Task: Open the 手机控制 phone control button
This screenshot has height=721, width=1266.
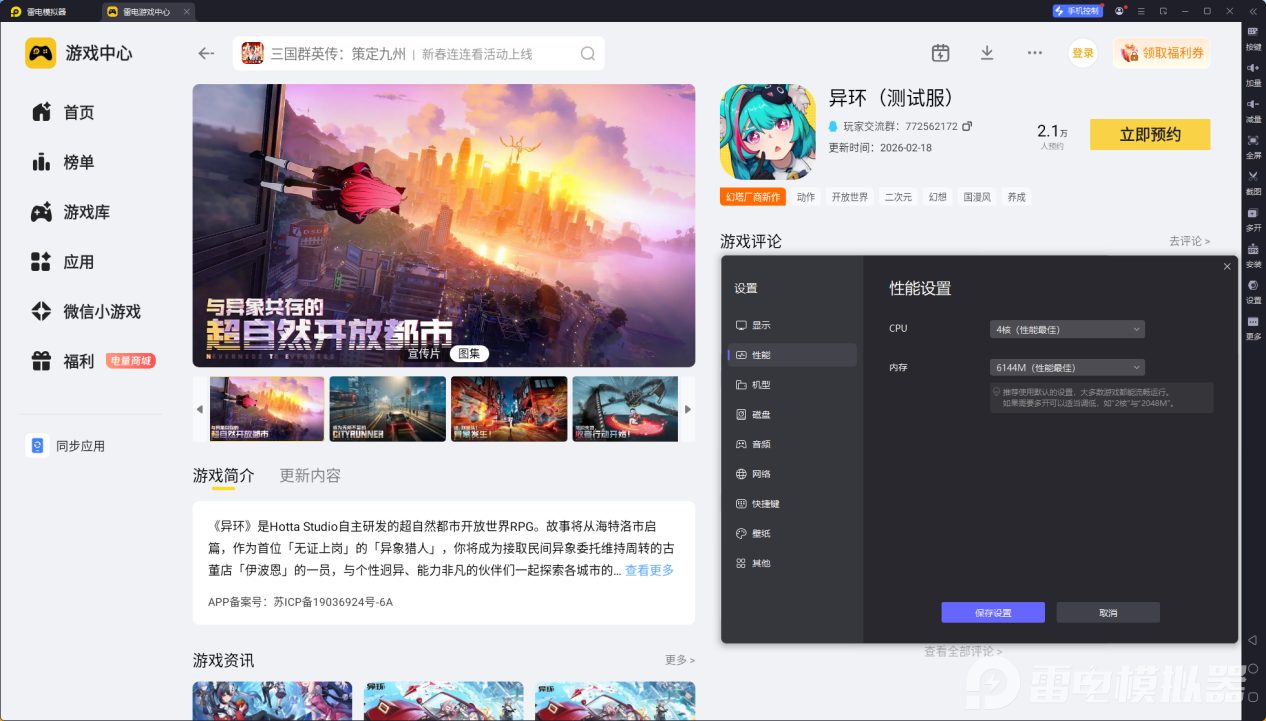Action: pyautogui.click(x=1077, y=11)
